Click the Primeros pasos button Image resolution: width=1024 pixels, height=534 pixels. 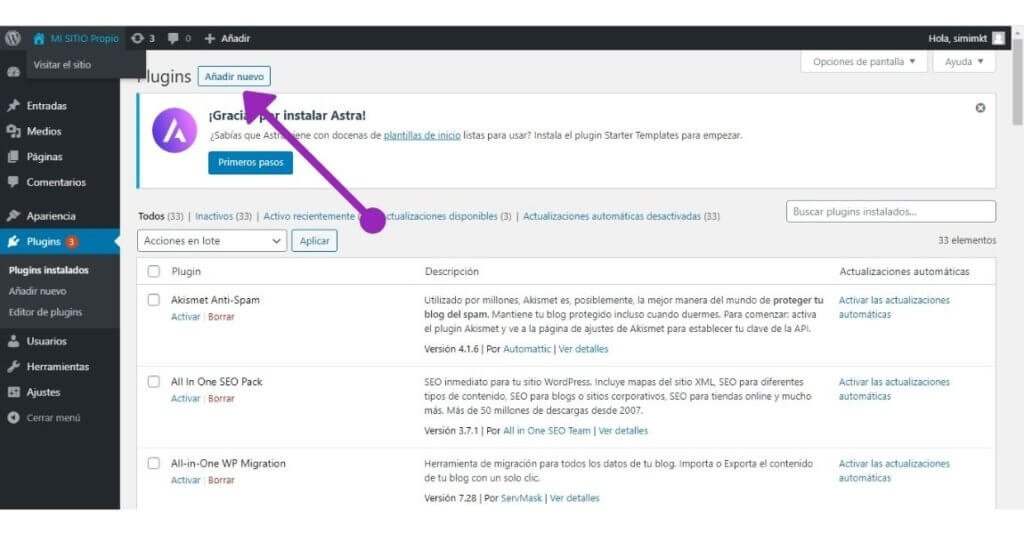click(x=251, y=163)
